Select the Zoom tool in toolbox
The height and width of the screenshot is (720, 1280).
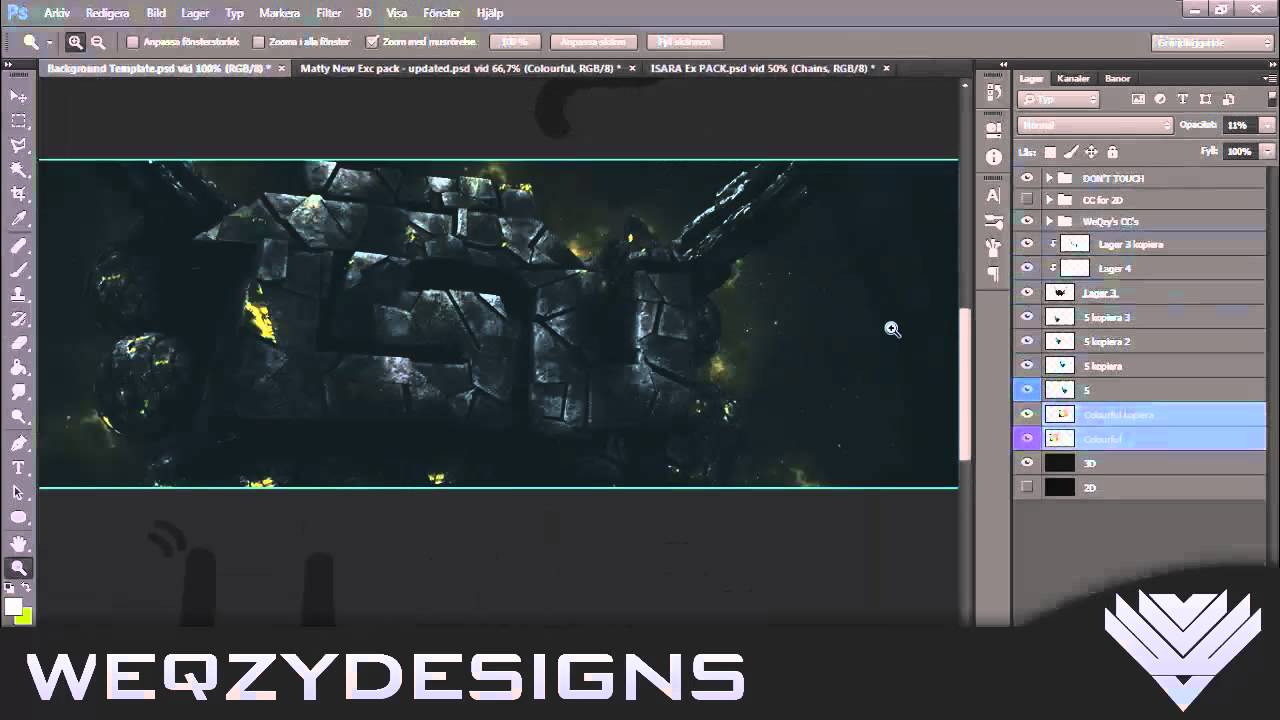click(18, 568)
